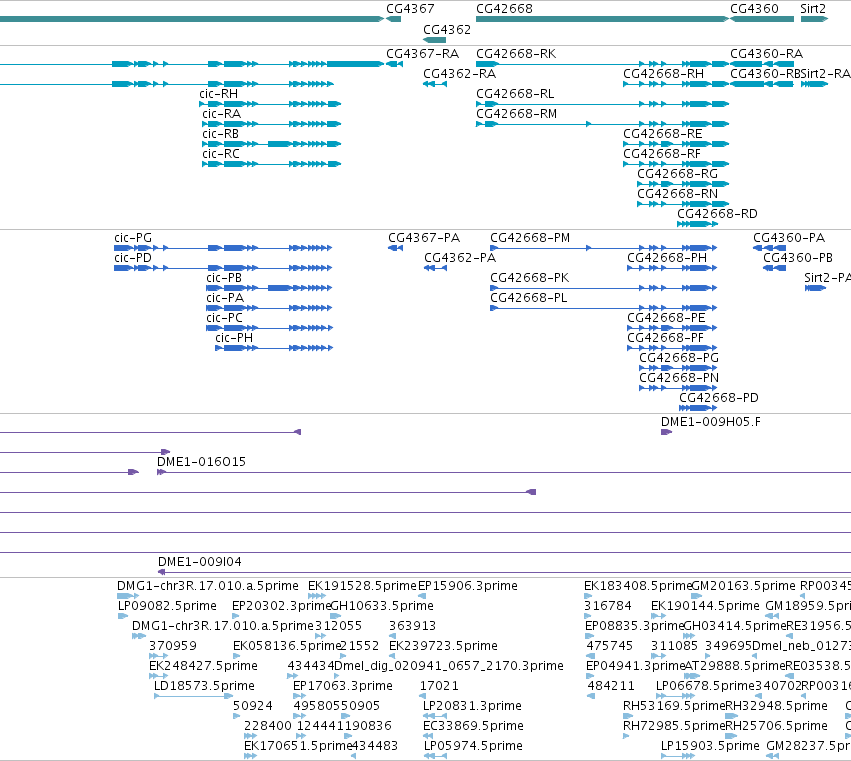
Task: Select protein CG4362-PA
Action: (460, 258)
